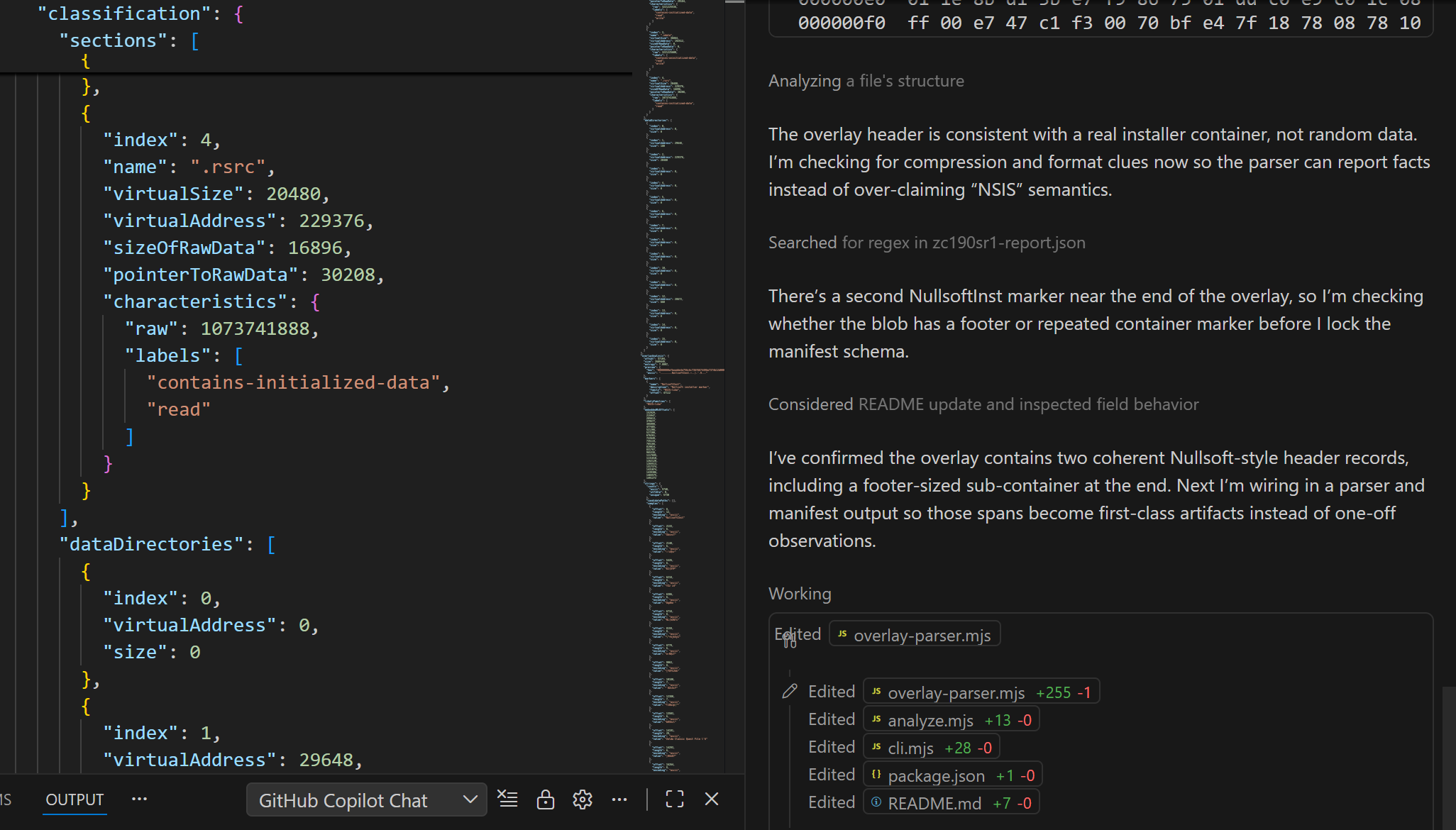Click the raw value 1073741888
Viewport: 1456px width, 830px height.
coord(255,328)
